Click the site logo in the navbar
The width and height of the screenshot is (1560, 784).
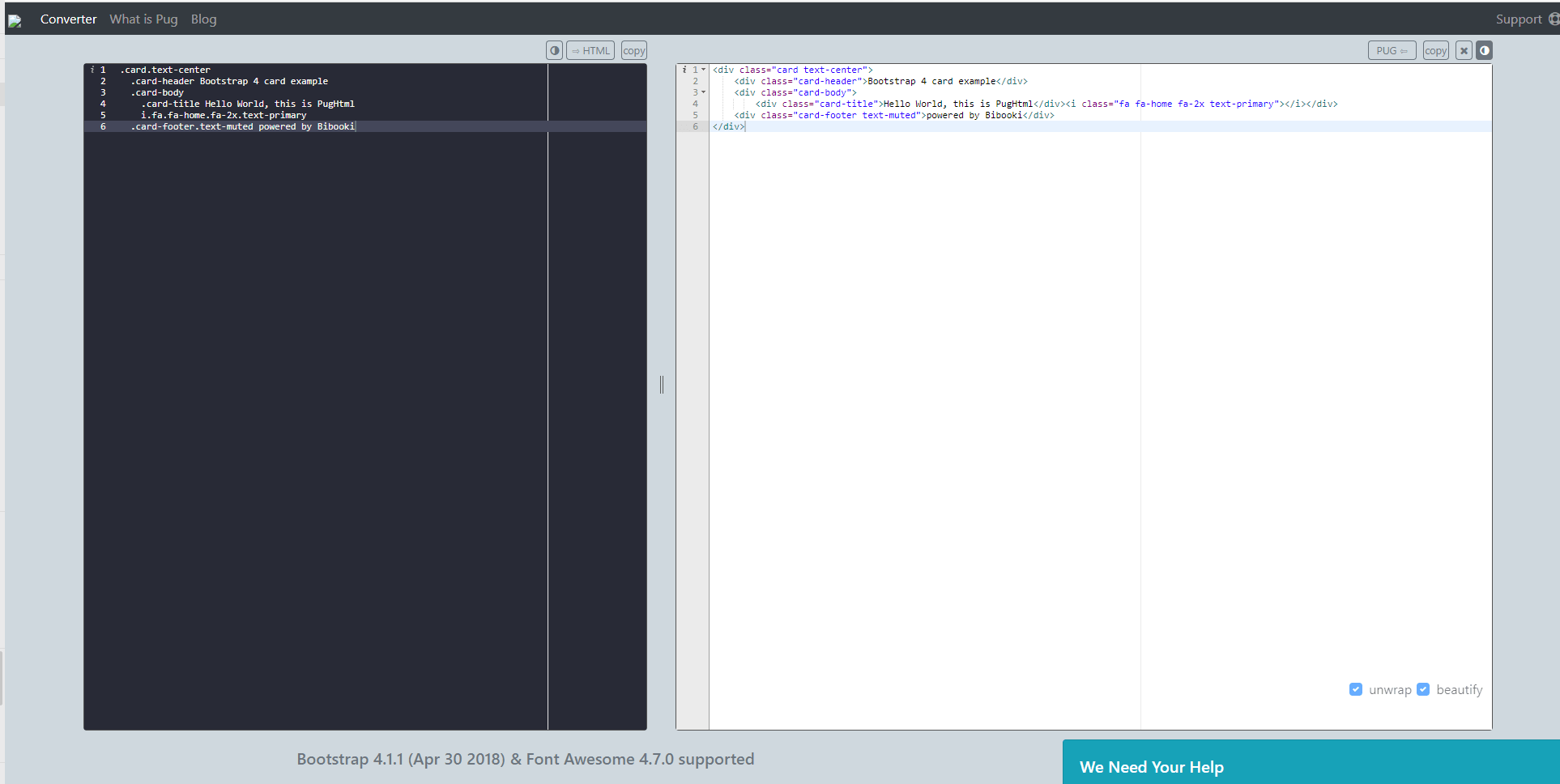pyautogui.click(x=15, y=20)
